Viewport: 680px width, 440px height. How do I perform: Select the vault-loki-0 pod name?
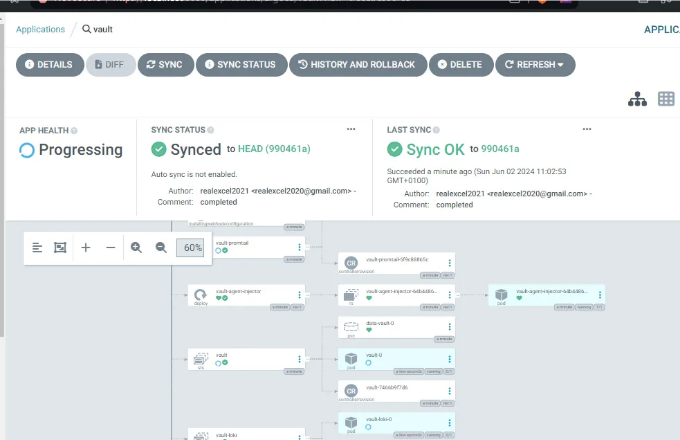379,419
